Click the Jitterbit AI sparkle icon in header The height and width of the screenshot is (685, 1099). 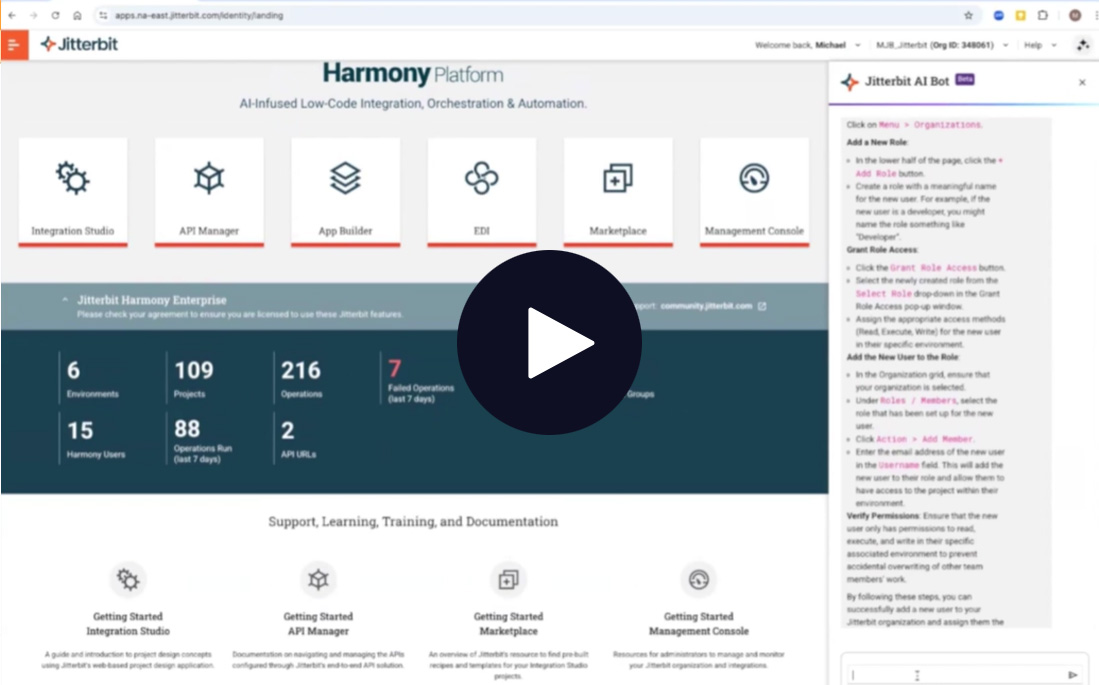(1082, 45)
